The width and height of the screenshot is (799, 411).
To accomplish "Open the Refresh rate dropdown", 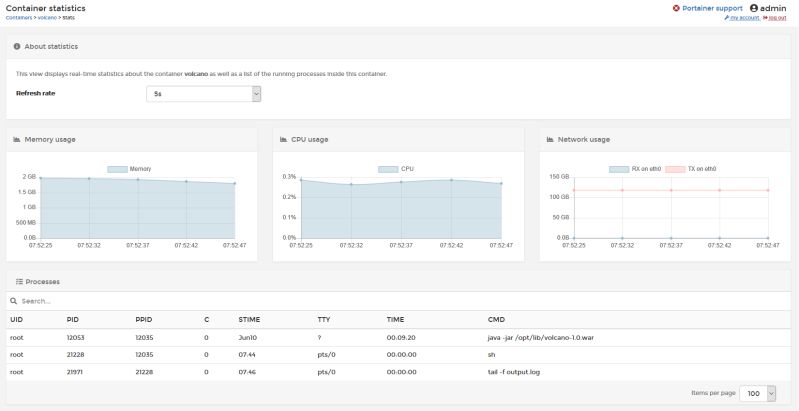I will [203, 94].
